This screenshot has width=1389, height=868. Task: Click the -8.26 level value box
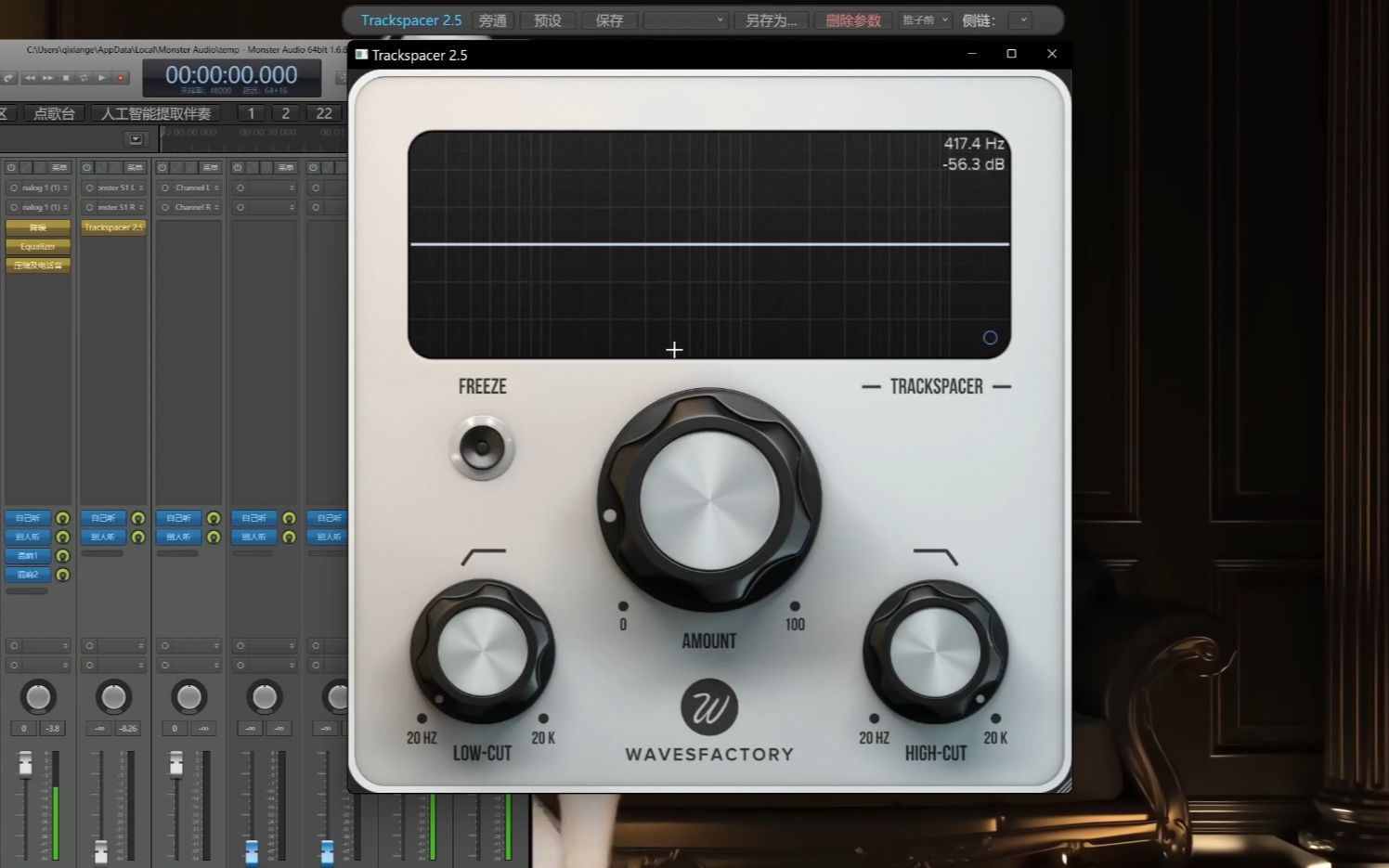[127, 729]
